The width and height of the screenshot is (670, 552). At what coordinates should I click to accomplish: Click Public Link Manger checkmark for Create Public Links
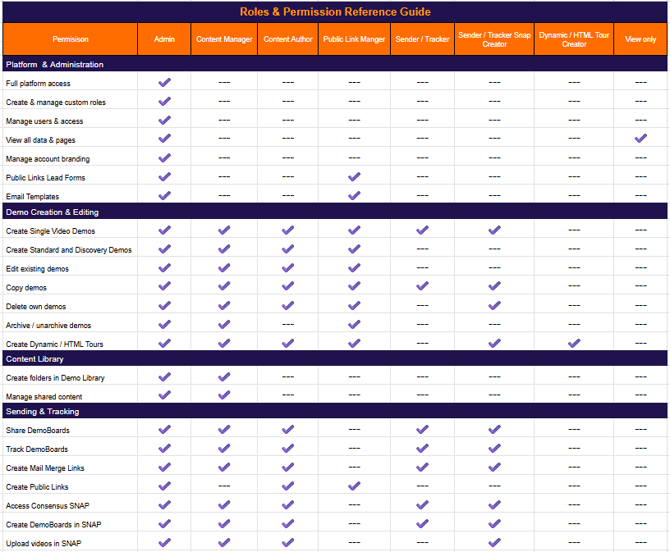(x=354, y=486)
